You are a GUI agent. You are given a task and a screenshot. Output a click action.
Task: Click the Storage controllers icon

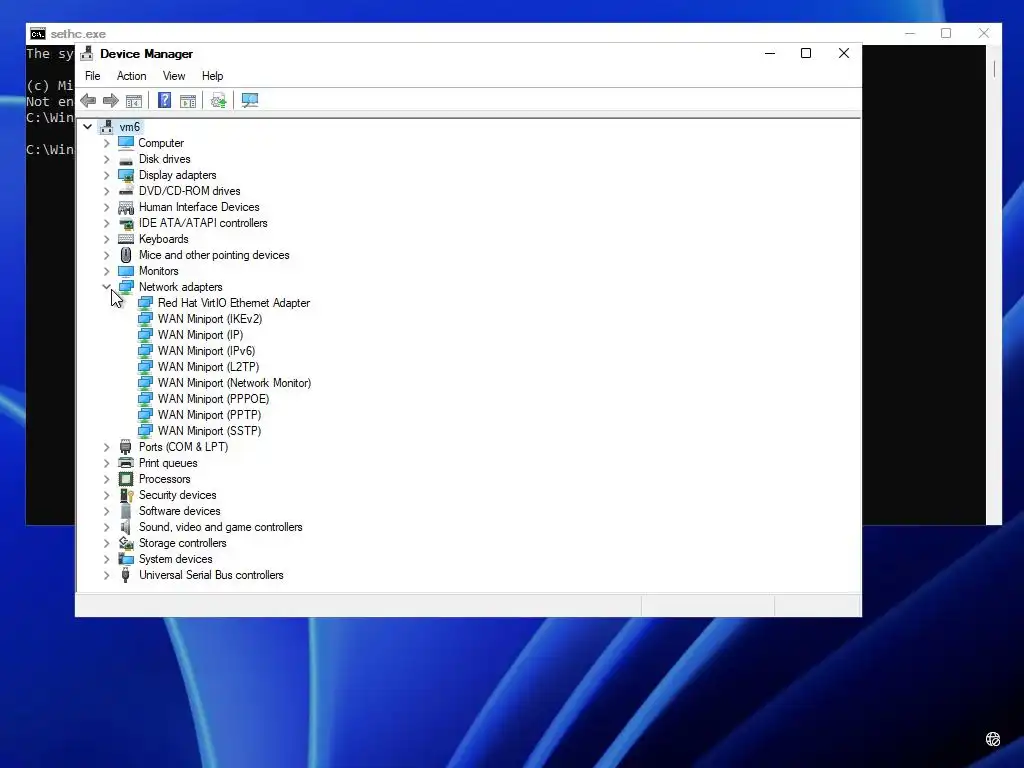pos(126,543)
